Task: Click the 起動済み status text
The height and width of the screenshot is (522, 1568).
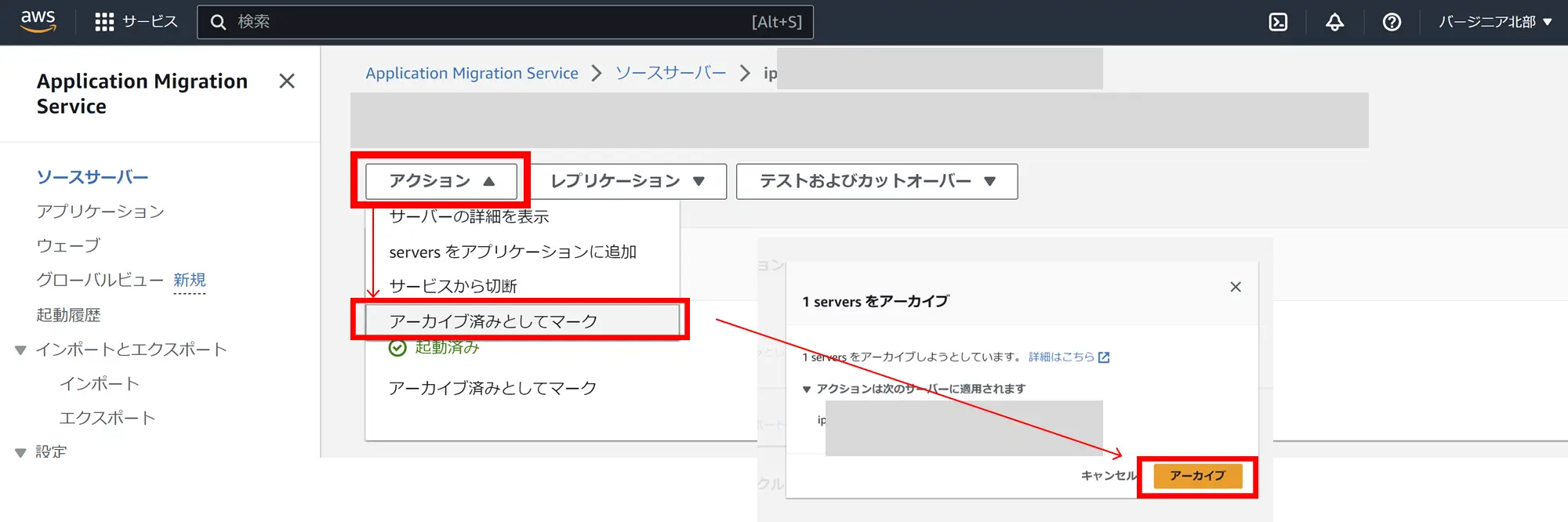Action: (x=447, y=348)
